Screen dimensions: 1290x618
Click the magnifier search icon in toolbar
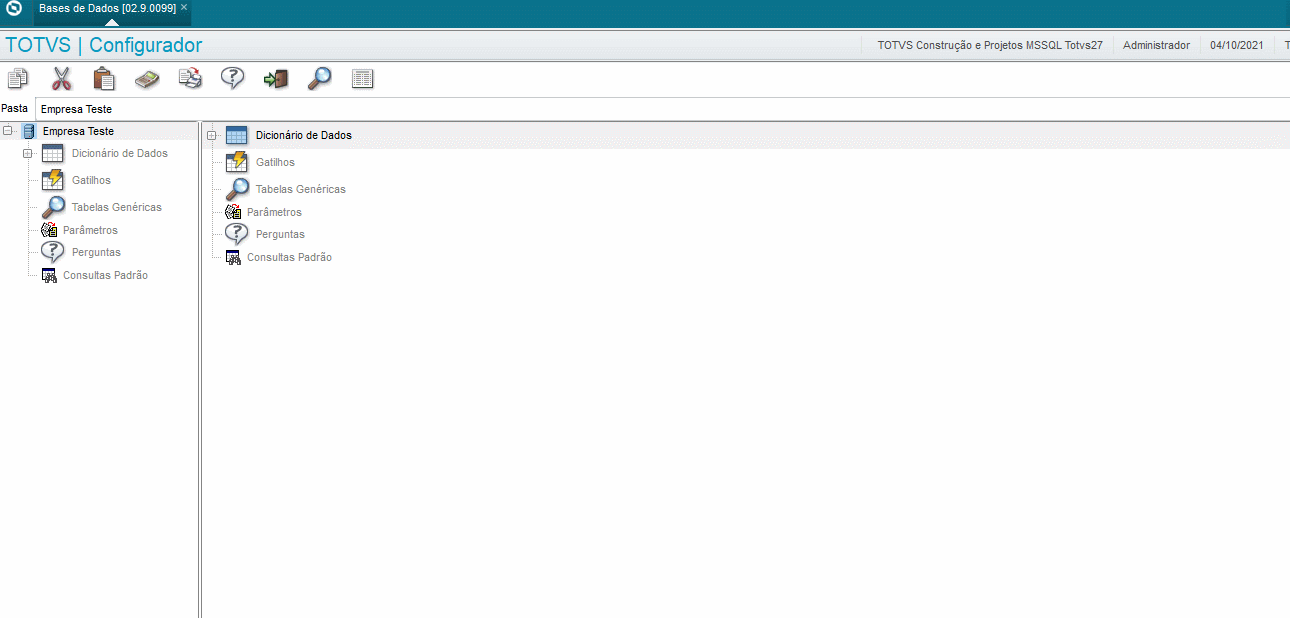tap(319, 79)
